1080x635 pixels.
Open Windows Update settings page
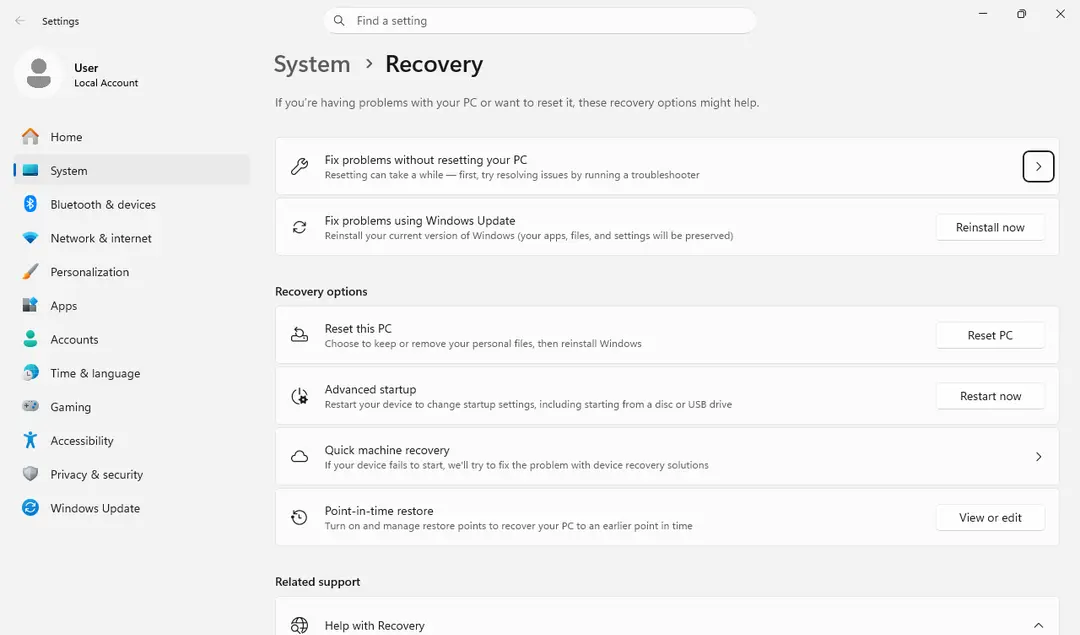132,508
